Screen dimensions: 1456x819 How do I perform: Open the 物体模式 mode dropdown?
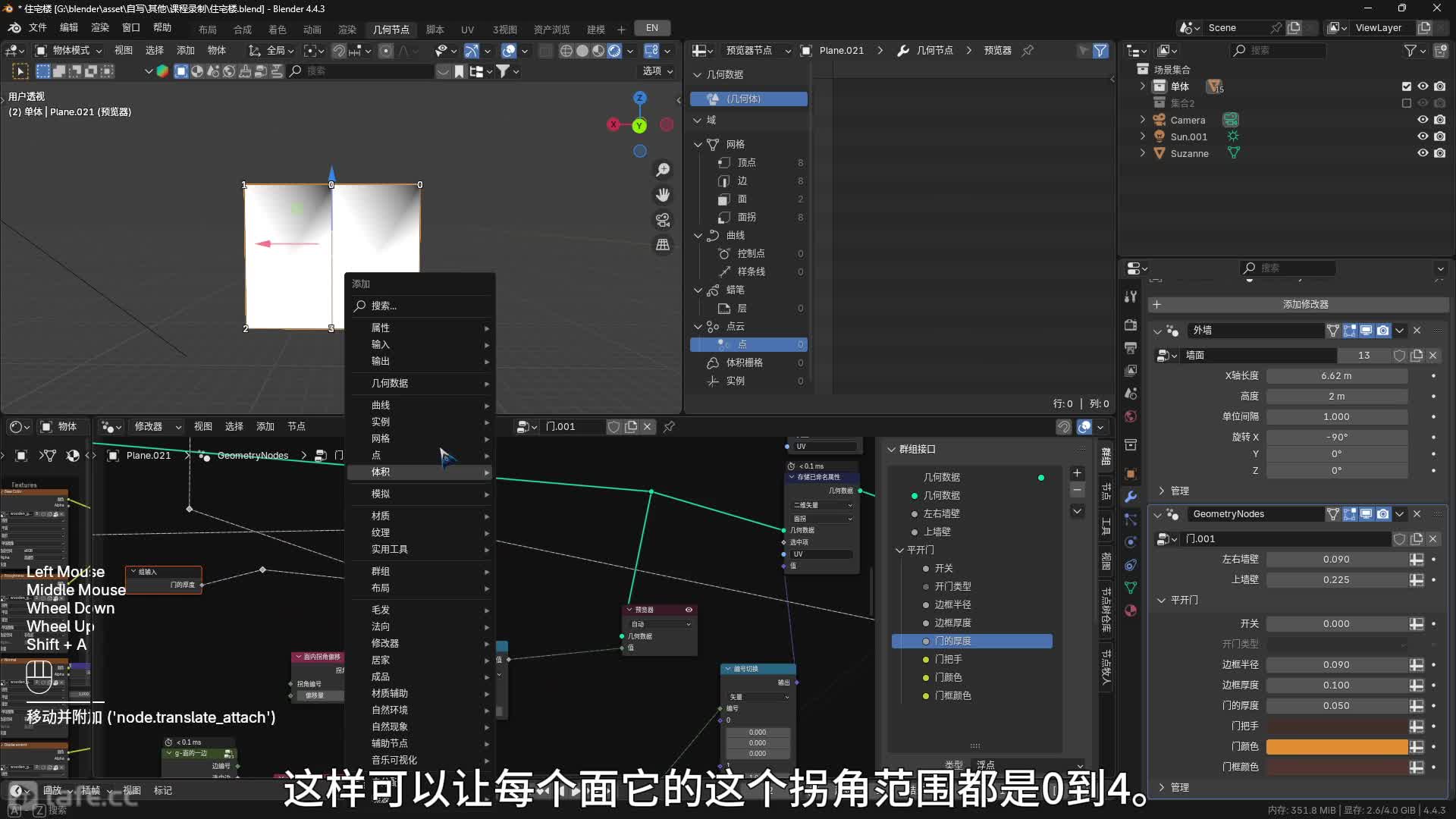(69, 50)
